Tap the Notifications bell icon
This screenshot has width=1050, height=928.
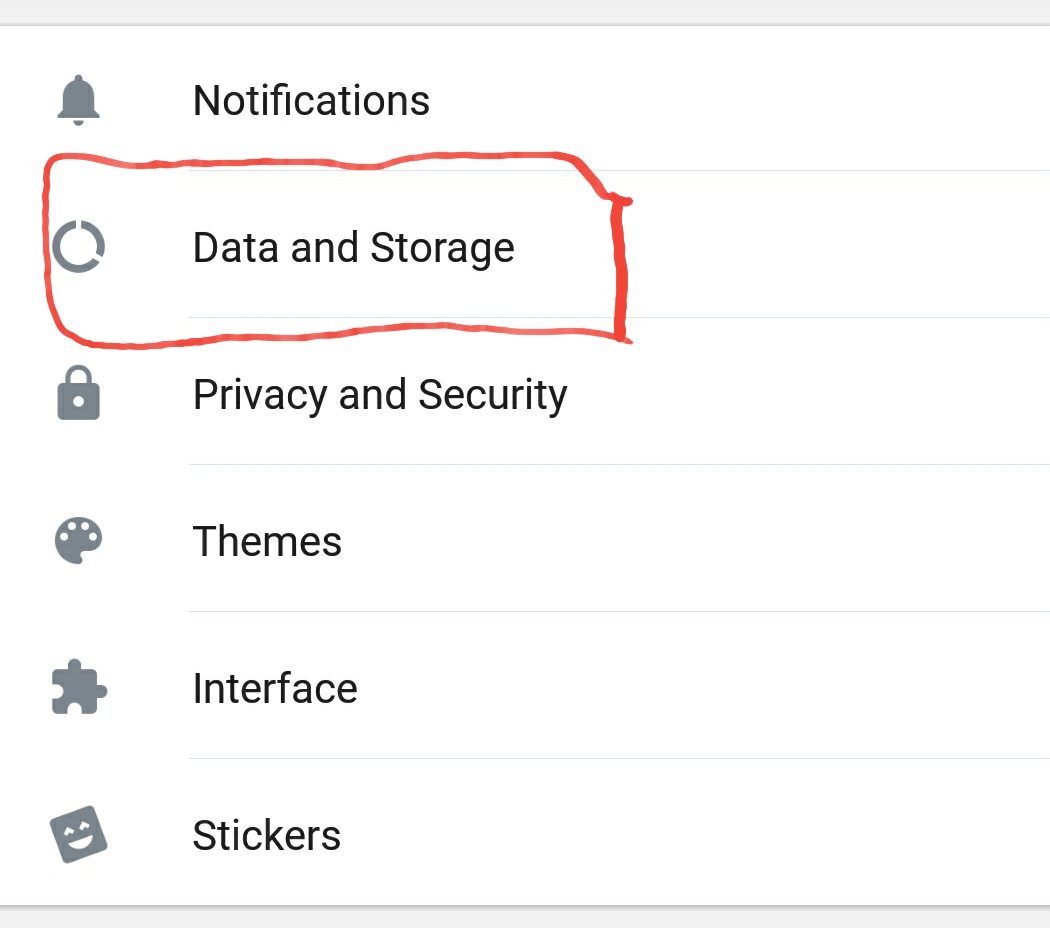(78, 100)
